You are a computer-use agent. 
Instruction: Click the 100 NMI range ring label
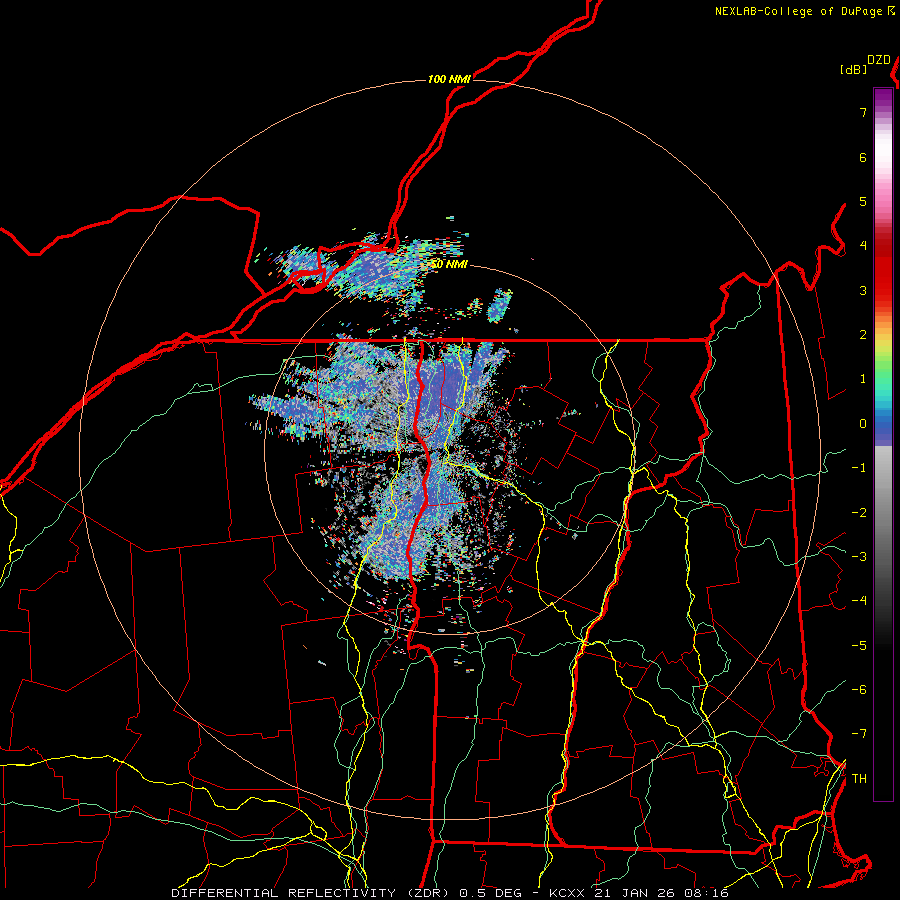click(x=449, y=79)
